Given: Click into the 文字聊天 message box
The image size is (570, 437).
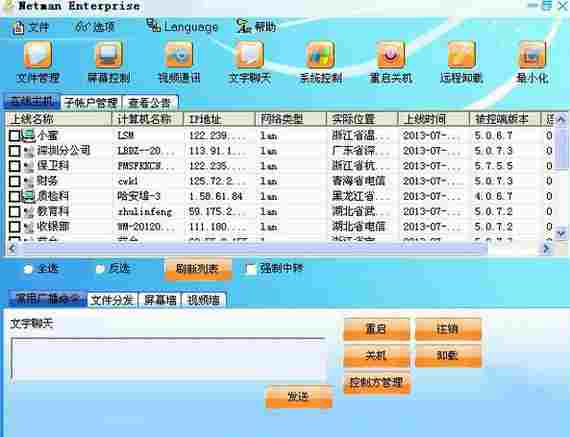Looking at the screenshot, I should coord(168,360).
